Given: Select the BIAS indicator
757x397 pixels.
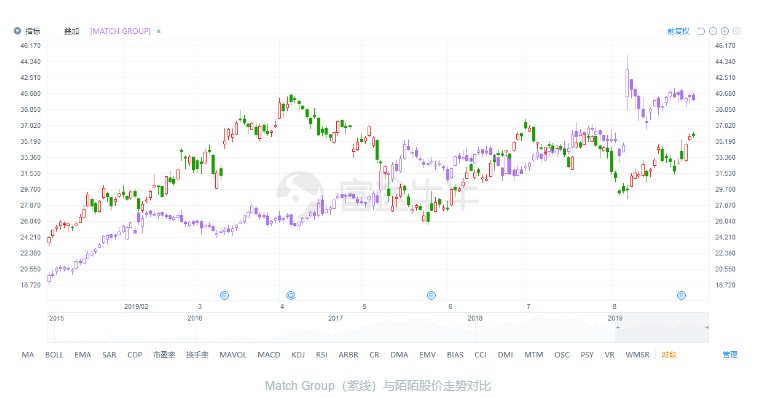Looking at the screenshot, I should pos(455,354).
